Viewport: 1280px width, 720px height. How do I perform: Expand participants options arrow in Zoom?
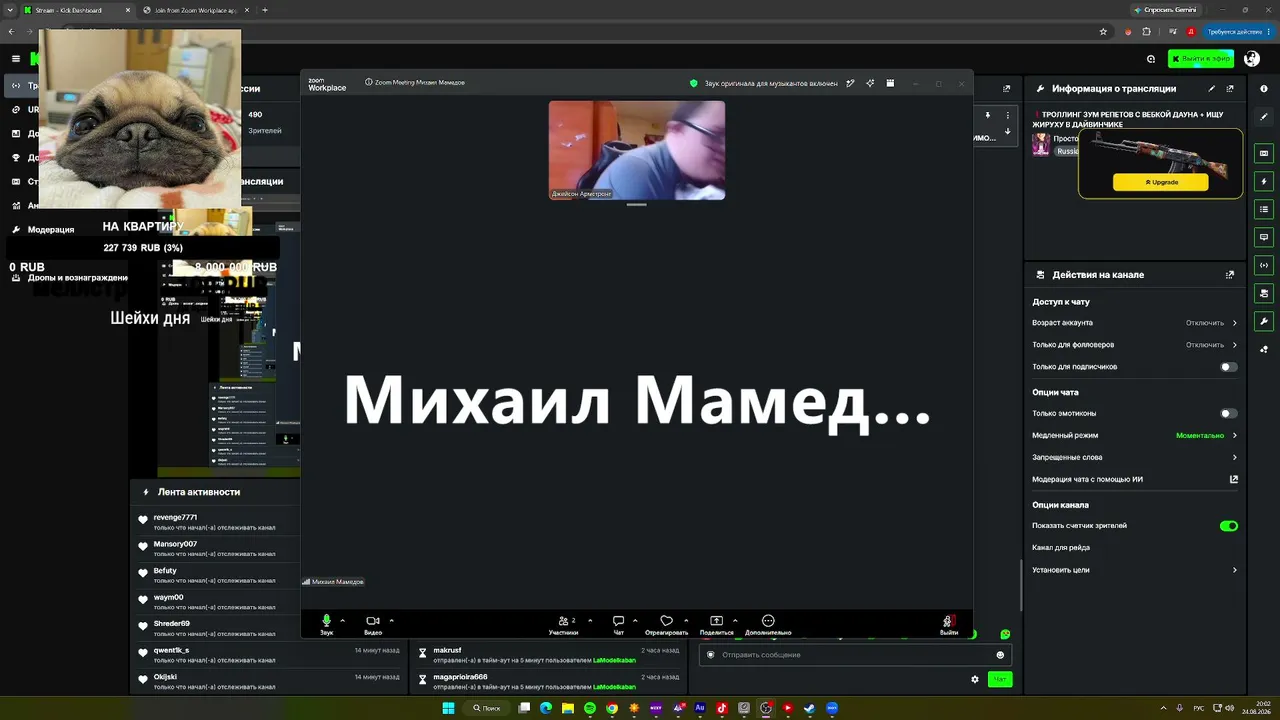point(590,620)
